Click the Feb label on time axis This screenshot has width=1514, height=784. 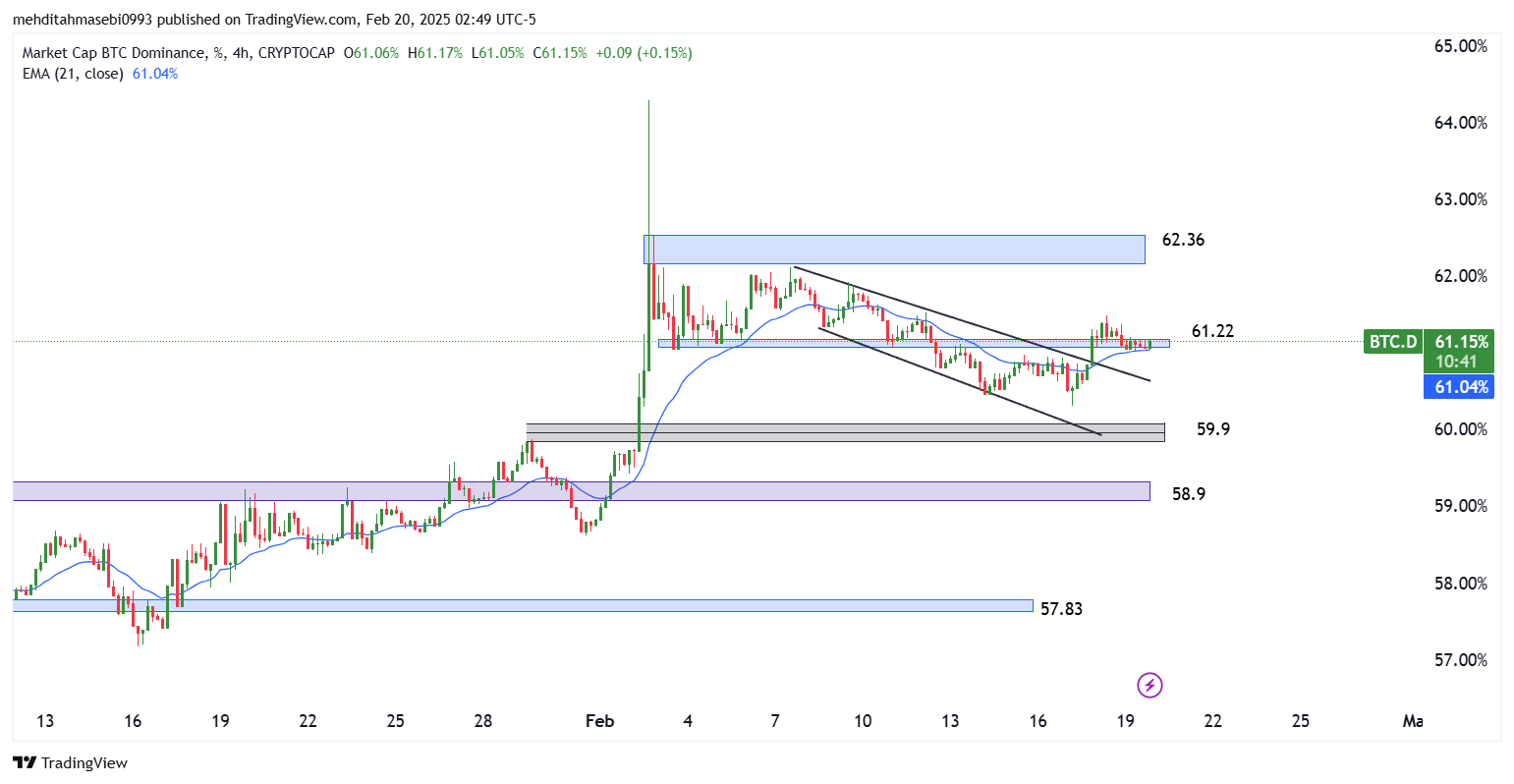599,721
